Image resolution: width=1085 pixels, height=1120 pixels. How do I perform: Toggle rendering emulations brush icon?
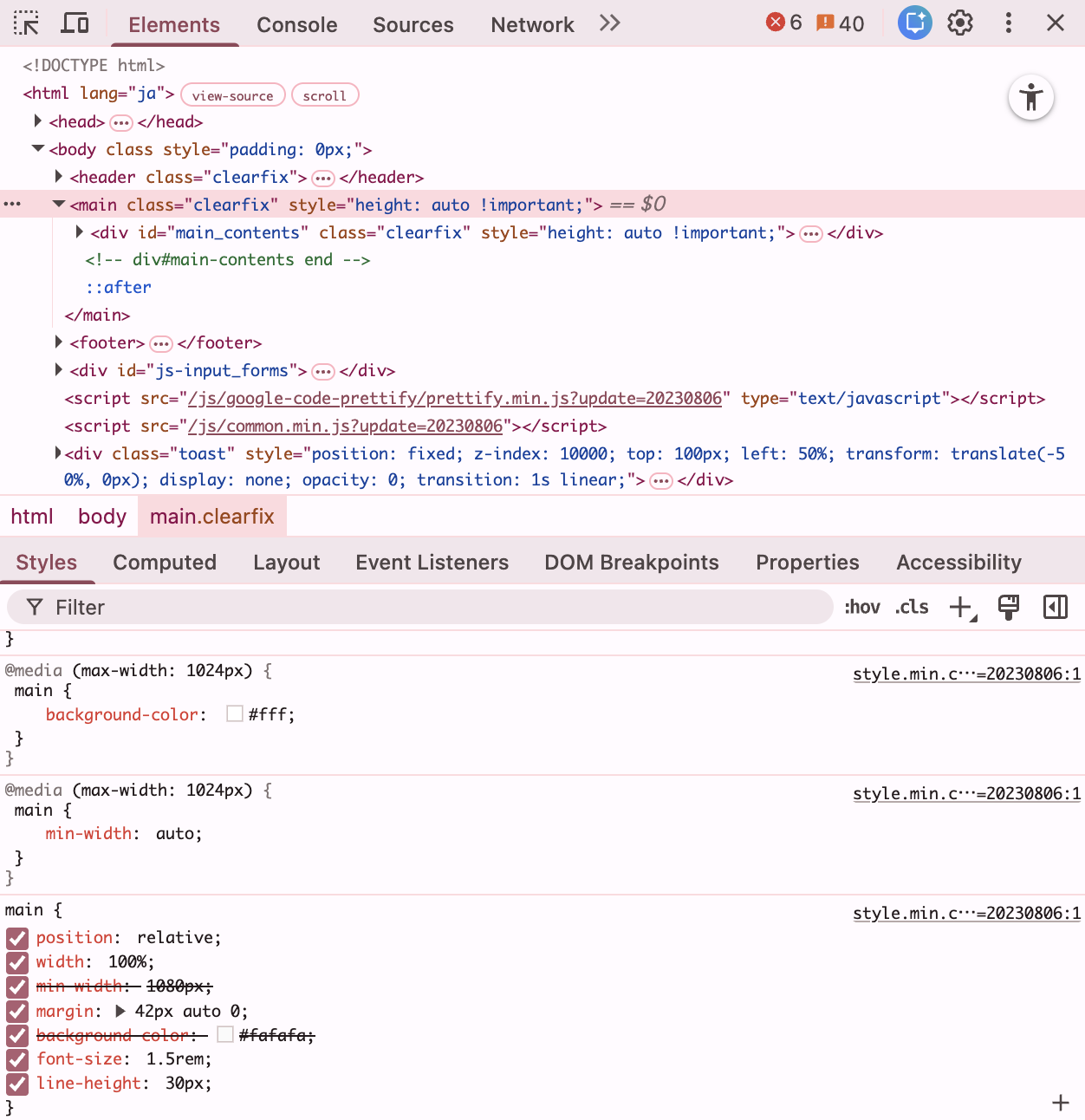coord(1009,608)
